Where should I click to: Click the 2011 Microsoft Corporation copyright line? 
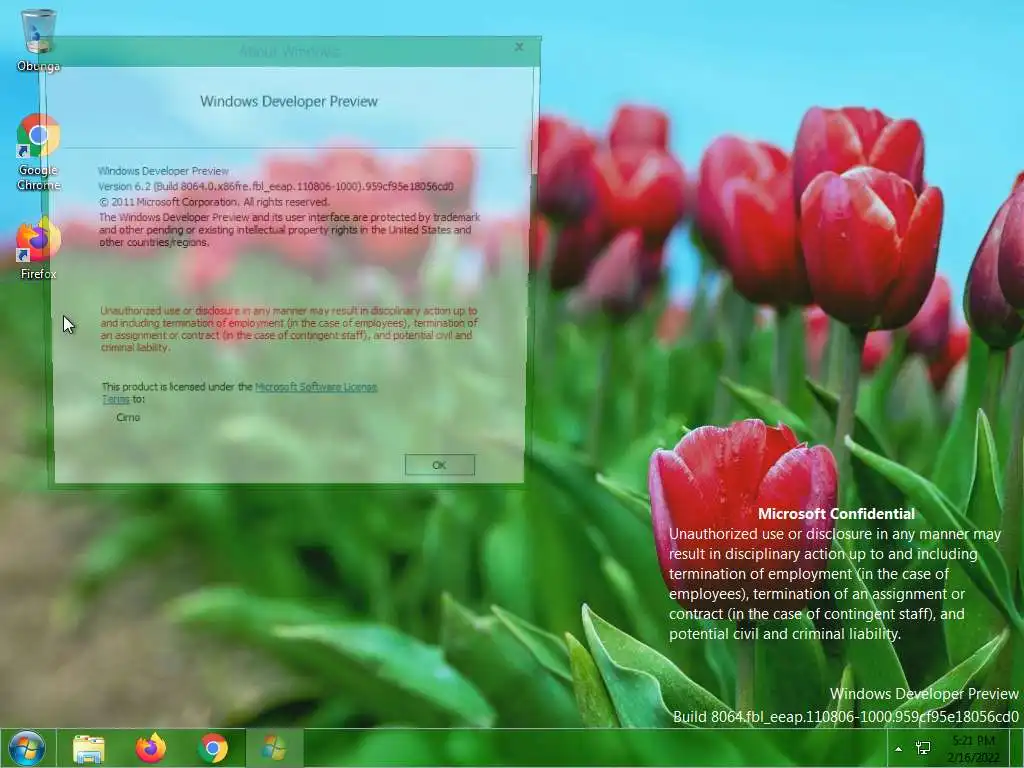pos(214,202)
